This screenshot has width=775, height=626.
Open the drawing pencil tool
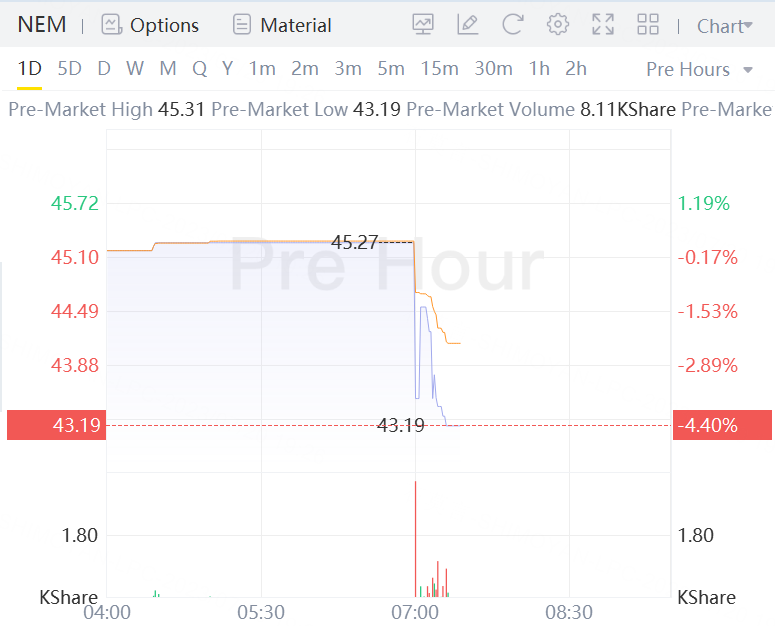467,25
